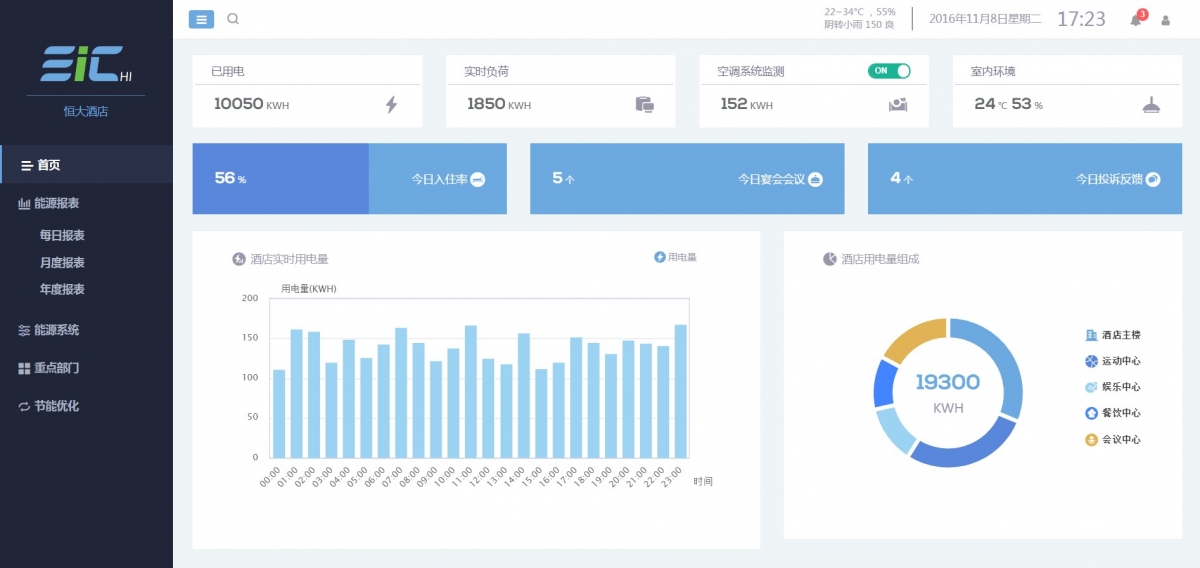Click the hamburger menu button in header
This screenshot has width=1200, height=568.
tap(201, 19)
